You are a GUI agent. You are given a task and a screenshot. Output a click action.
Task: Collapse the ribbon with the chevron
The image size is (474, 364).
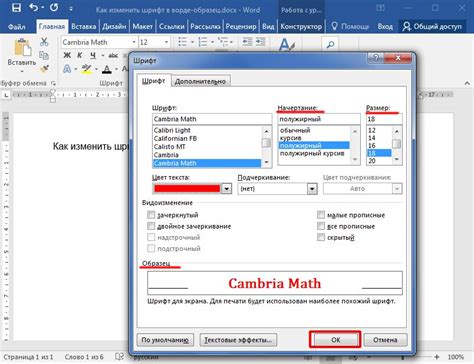coord(467,83)
